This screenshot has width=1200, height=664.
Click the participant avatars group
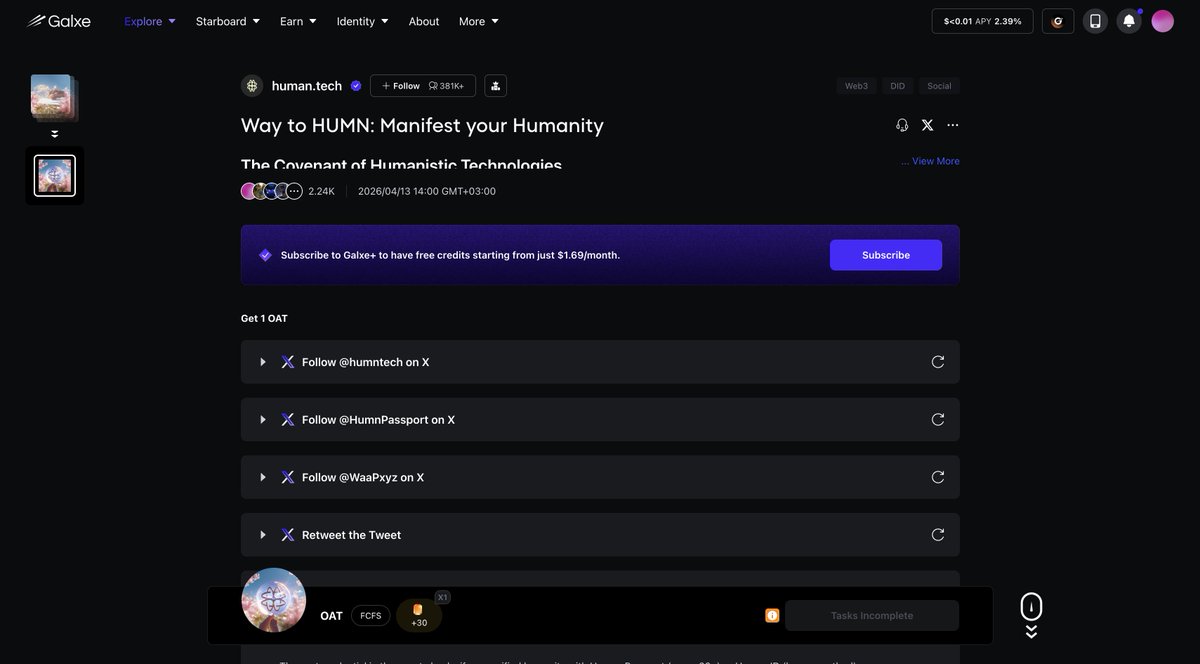coord(271,191)
